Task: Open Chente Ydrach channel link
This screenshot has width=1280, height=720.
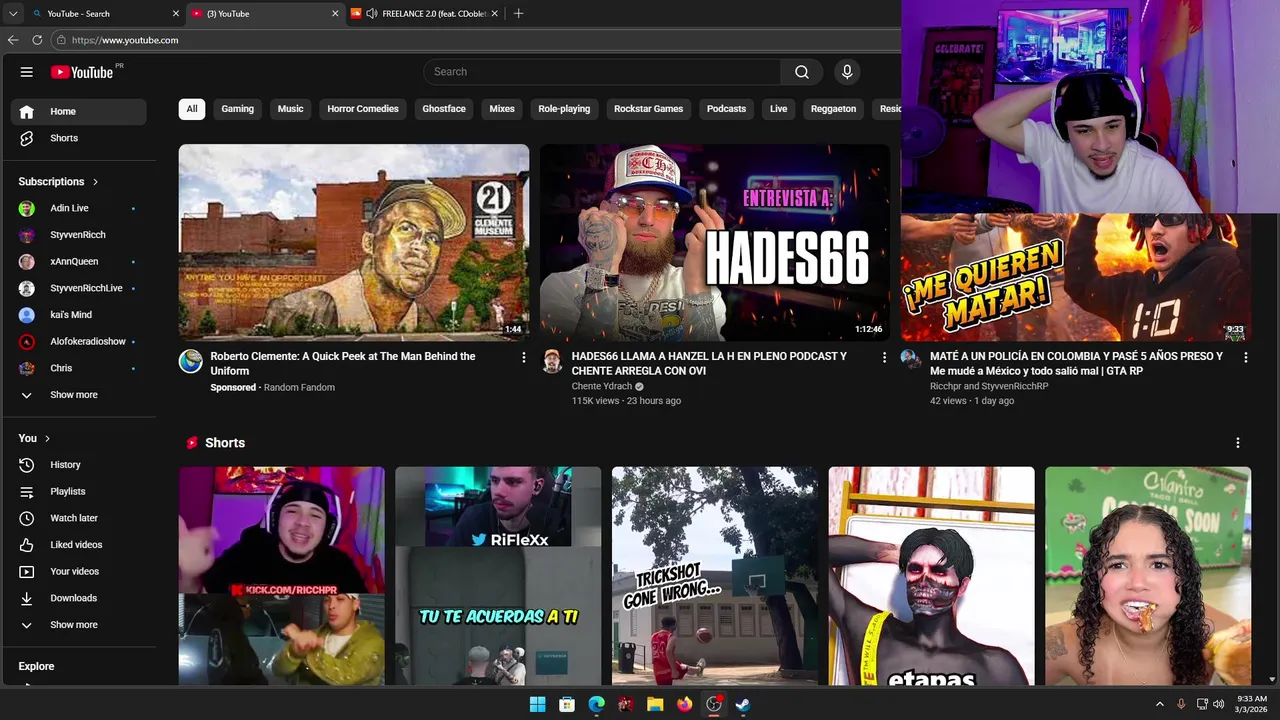Action: pos(602,387)
